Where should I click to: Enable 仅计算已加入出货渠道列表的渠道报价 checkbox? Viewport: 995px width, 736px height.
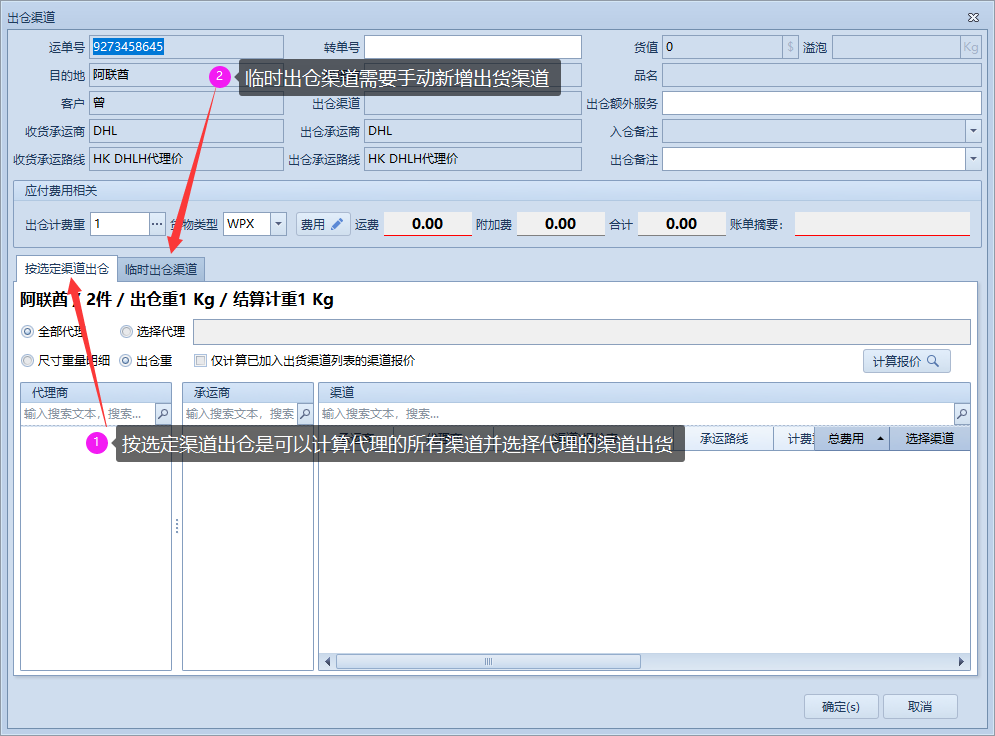tap(201, 361)
